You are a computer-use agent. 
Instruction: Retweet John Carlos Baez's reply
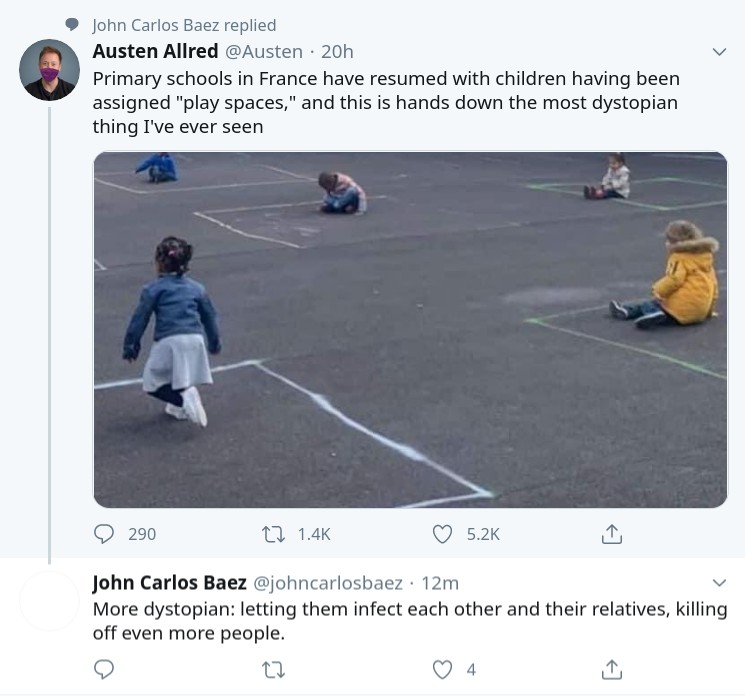pos(272,669)
